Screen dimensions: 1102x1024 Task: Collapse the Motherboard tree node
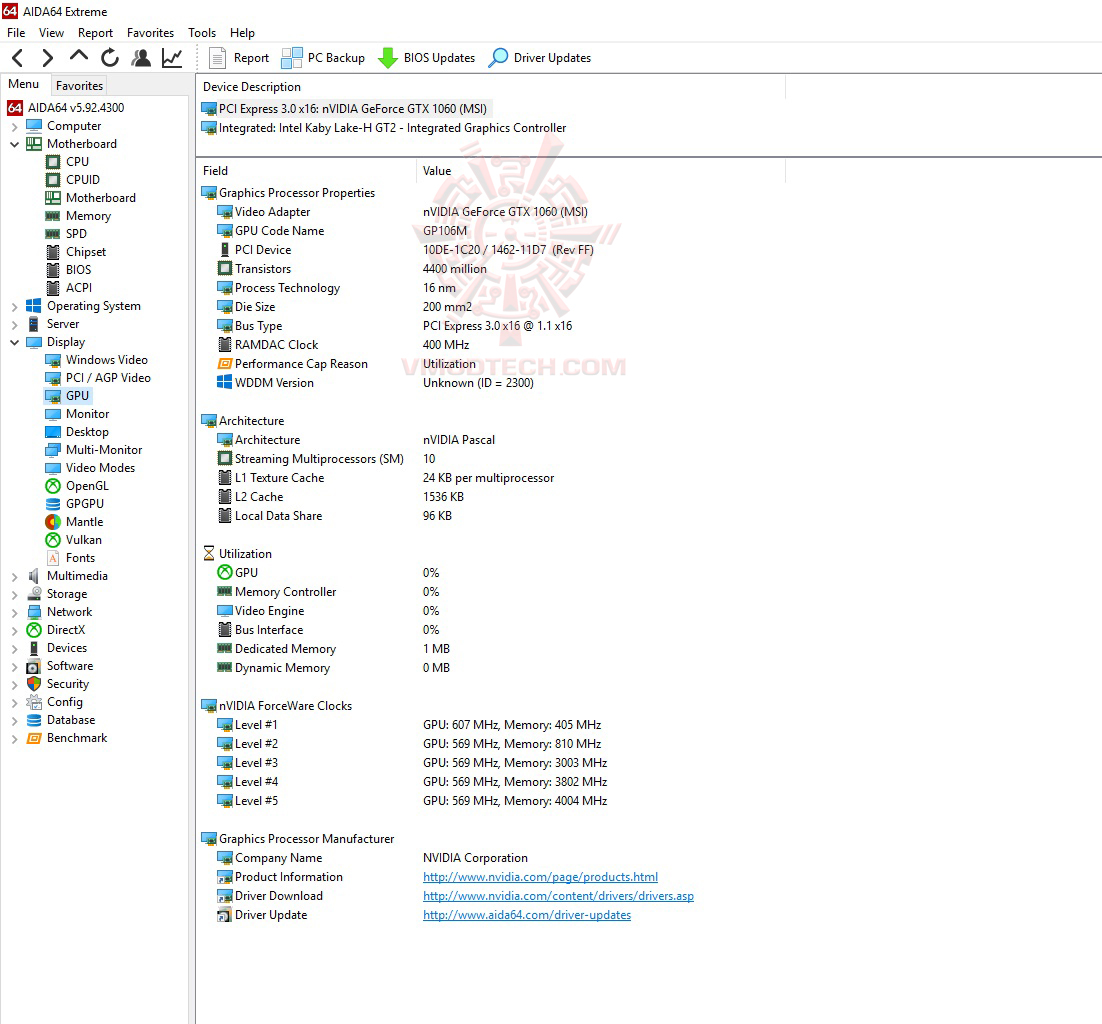click(x=15, y=144)
